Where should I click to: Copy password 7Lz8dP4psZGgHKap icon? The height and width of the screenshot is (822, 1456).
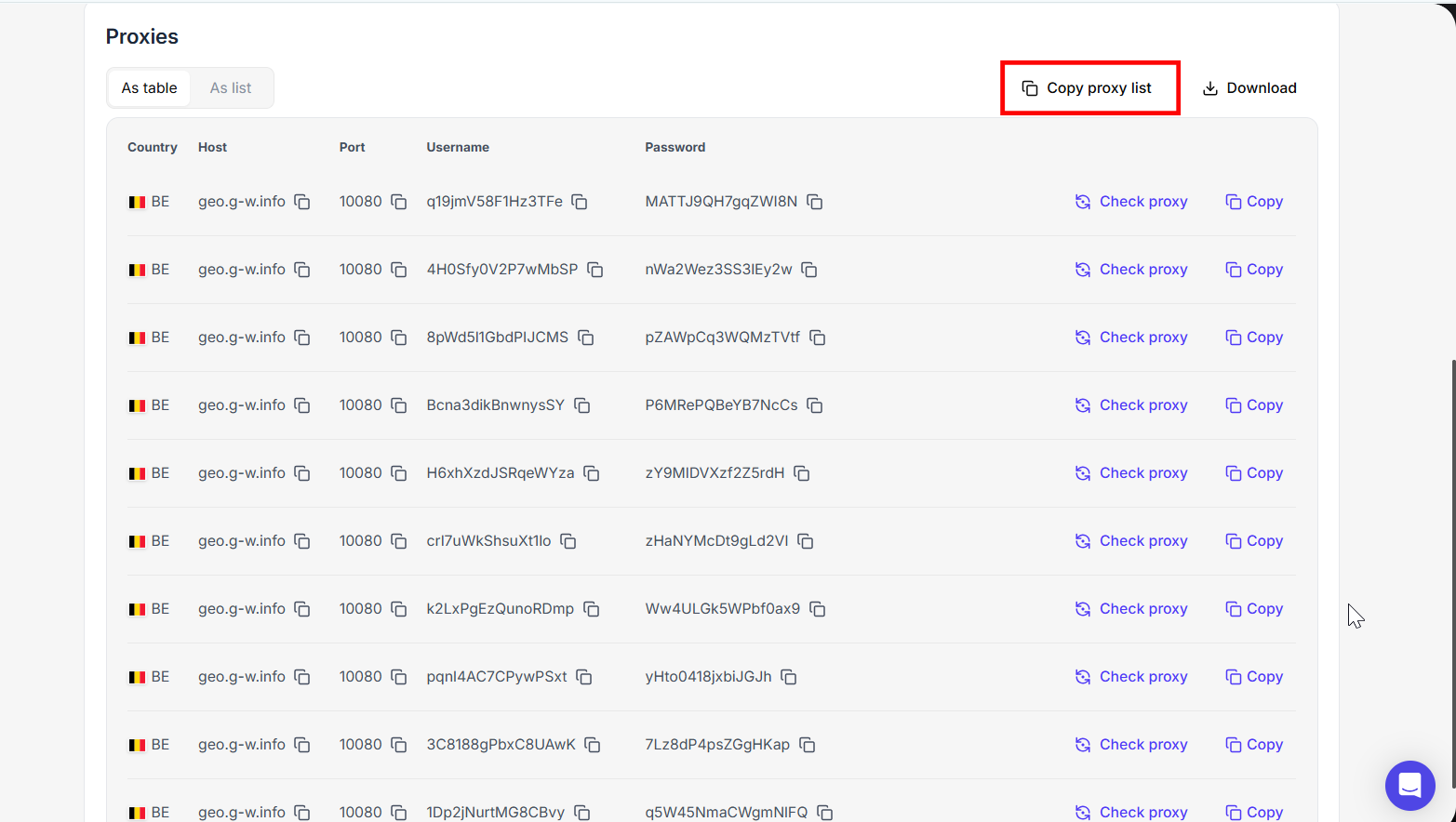click(x=808, y=745)
